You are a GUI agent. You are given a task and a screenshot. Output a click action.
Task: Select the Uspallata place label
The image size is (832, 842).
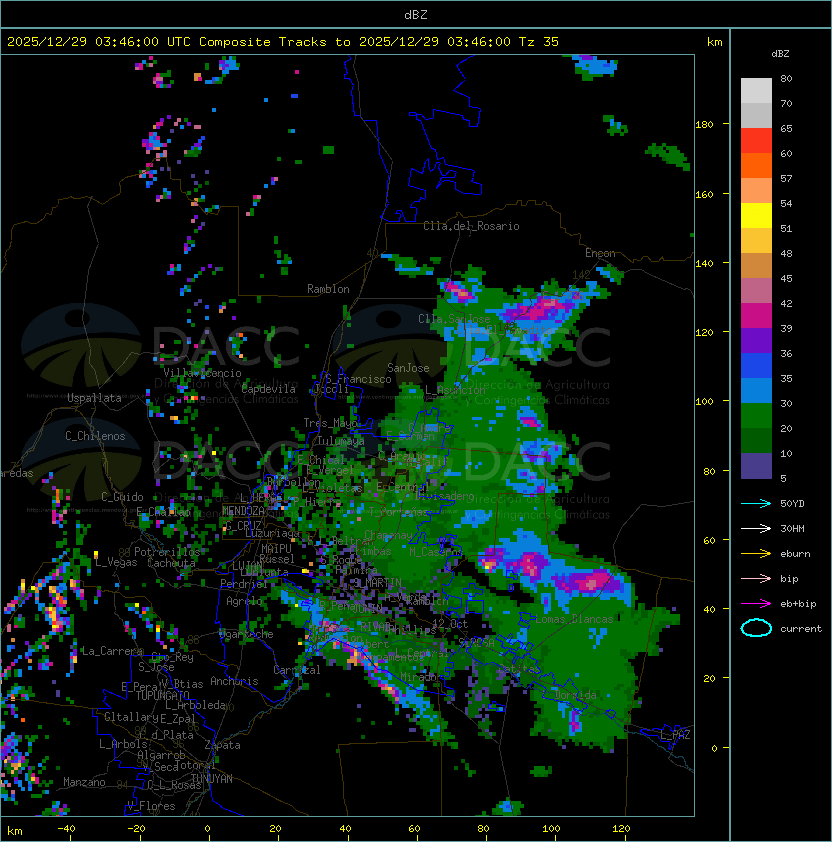[x=94, y=398]
